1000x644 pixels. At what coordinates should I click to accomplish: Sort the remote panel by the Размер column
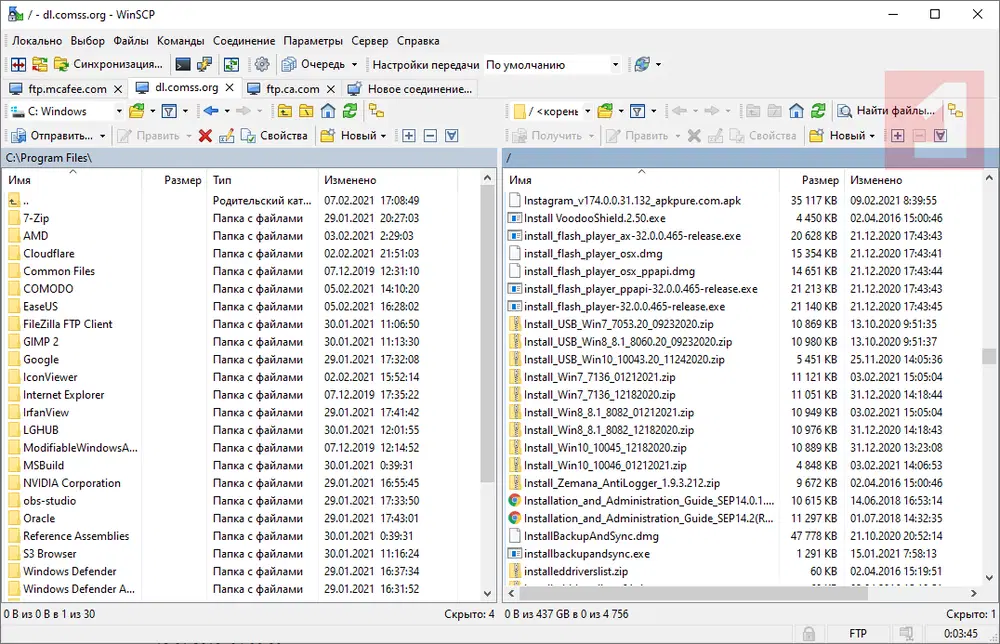[x=811, y=180]
